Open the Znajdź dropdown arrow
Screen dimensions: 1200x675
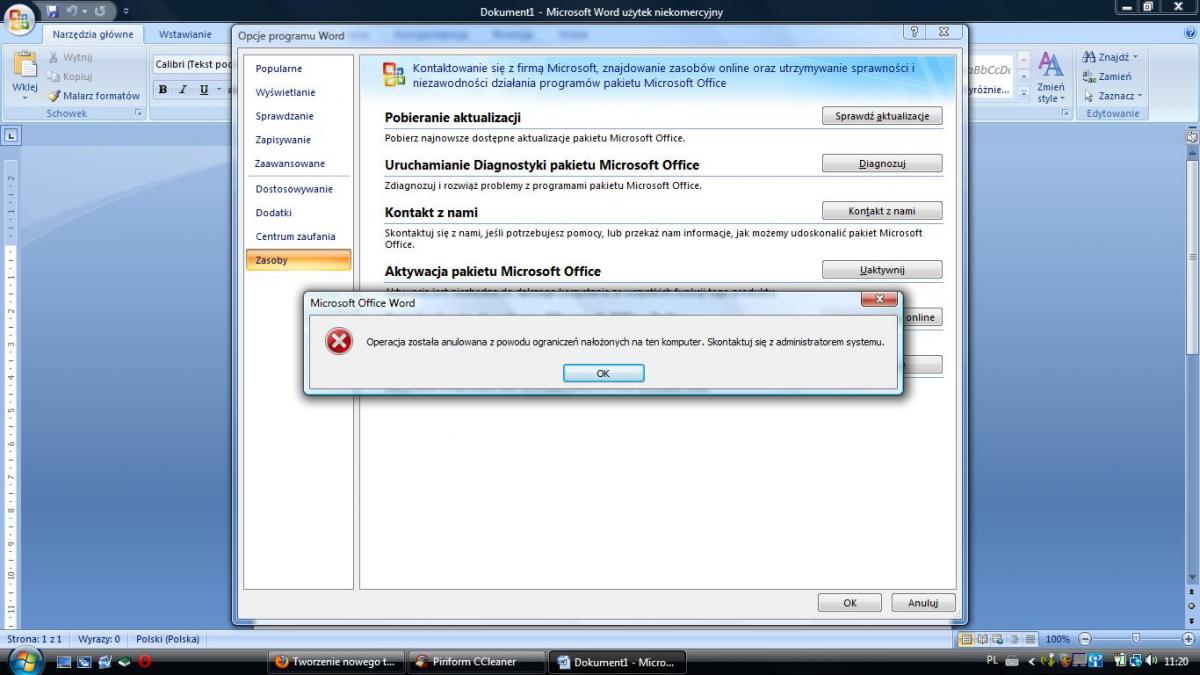pyautogui.click(x=1135, y=57)
